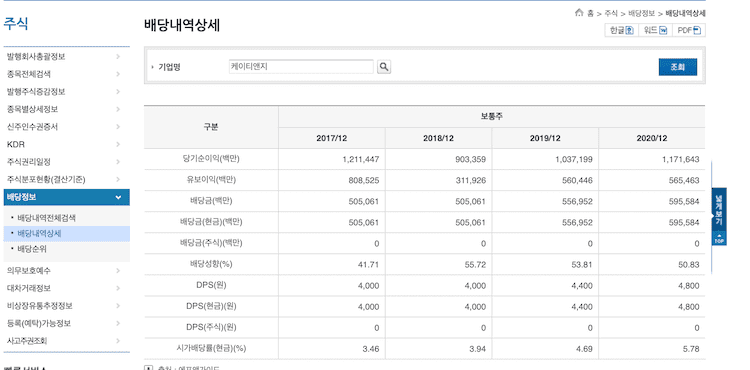The width and height of the screenshot is (750, 370).
Task: Select the 2018/12 column header
Action: (438, 138)
